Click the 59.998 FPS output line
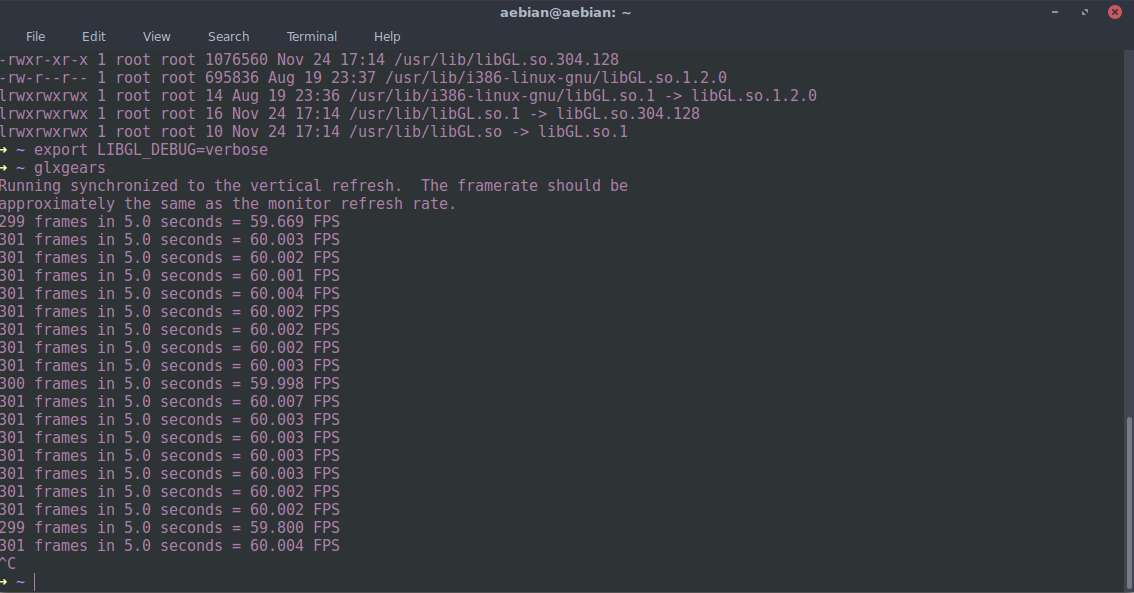This screenshot has width=1134, height=593. click(170, 383)
